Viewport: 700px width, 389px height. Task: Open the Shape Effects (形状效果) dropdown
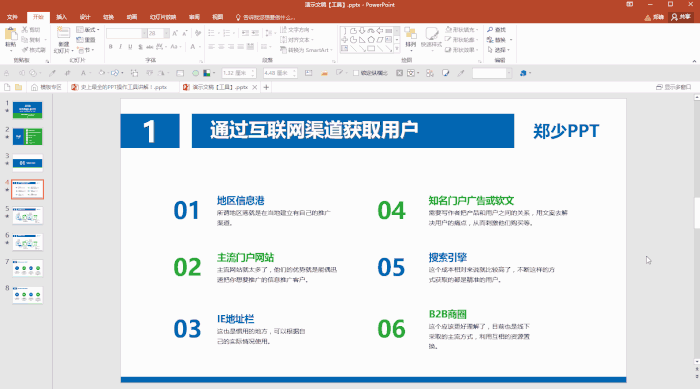462,50
